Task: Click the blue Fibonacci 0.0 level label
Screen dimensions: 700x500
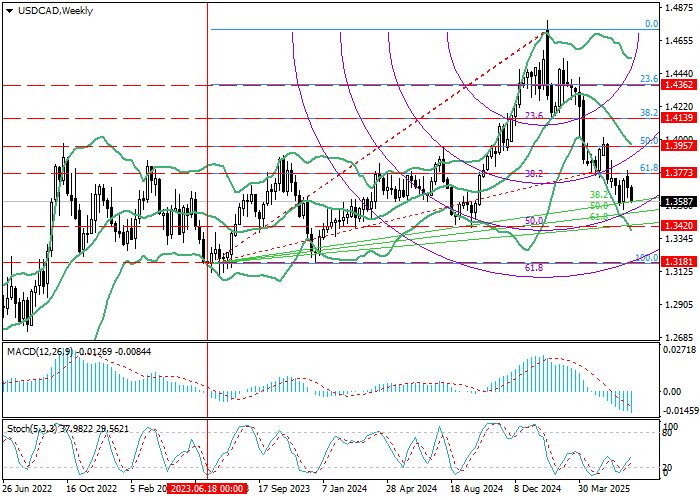Action: pos(652,24)
